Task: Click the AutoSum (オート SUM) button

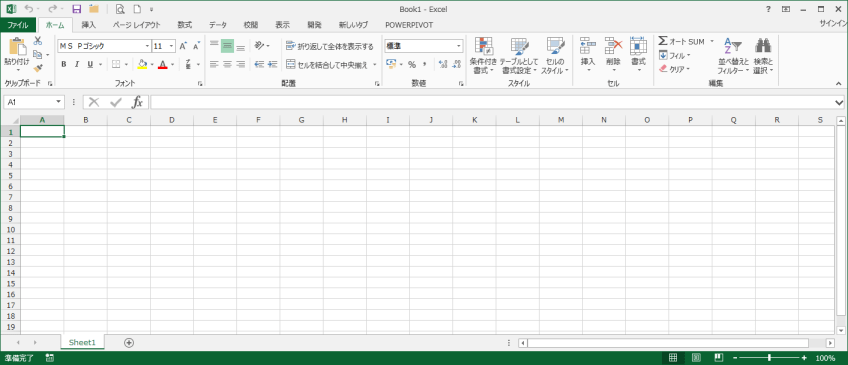Action: click(x=681, y=41)
